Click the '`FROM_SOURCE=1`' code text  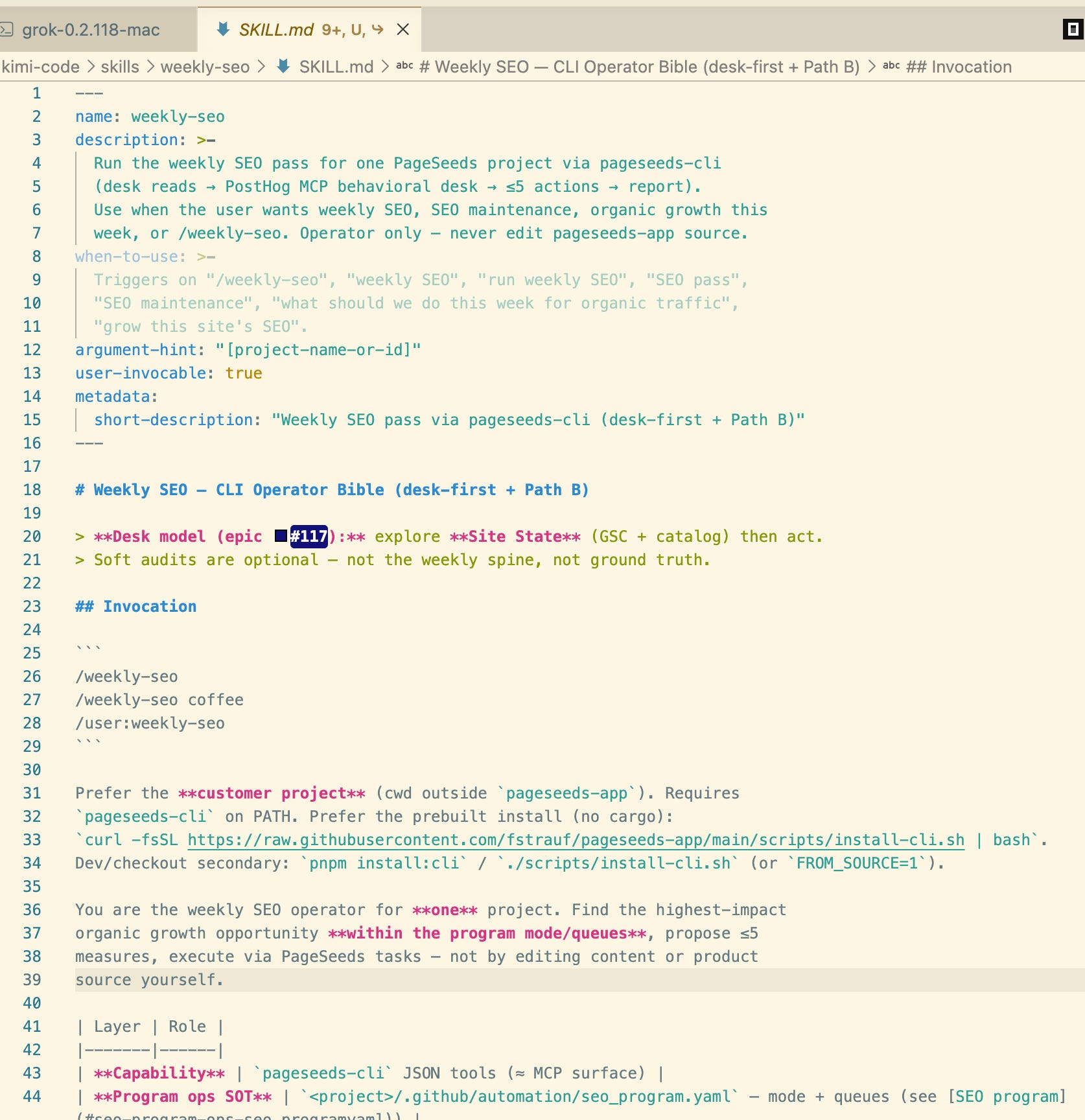coord(857,863)
